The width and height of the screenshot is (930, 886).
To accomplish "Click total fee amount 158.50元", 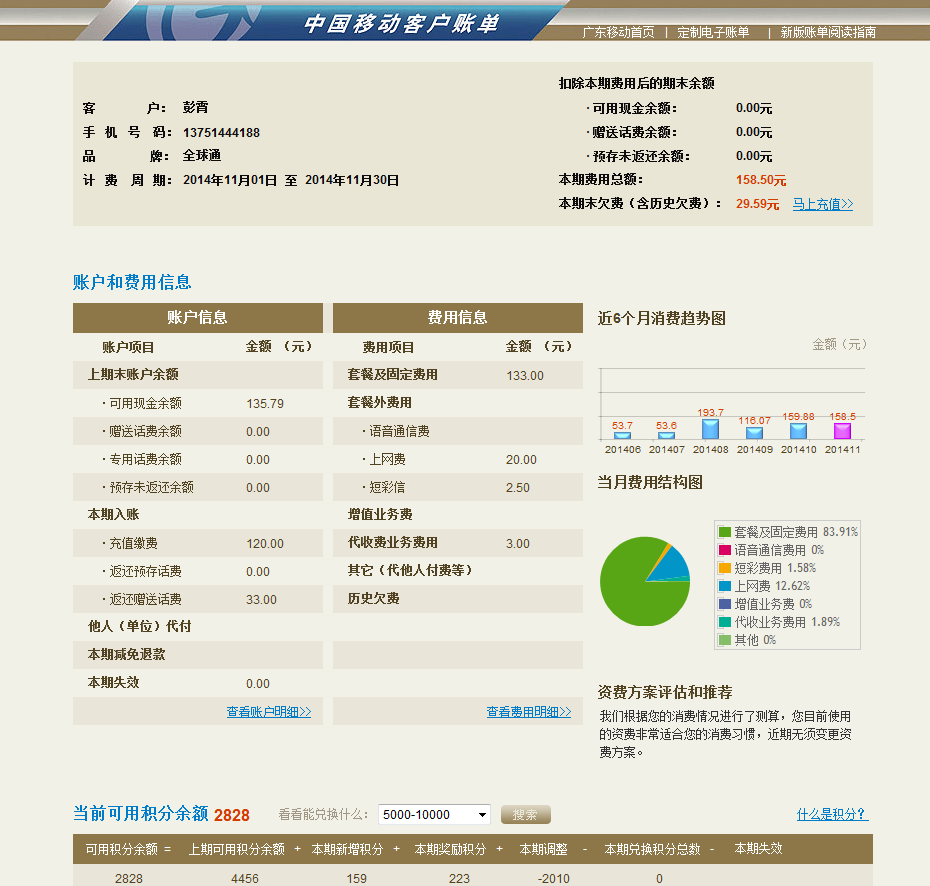I will click(x=761, y=180).
